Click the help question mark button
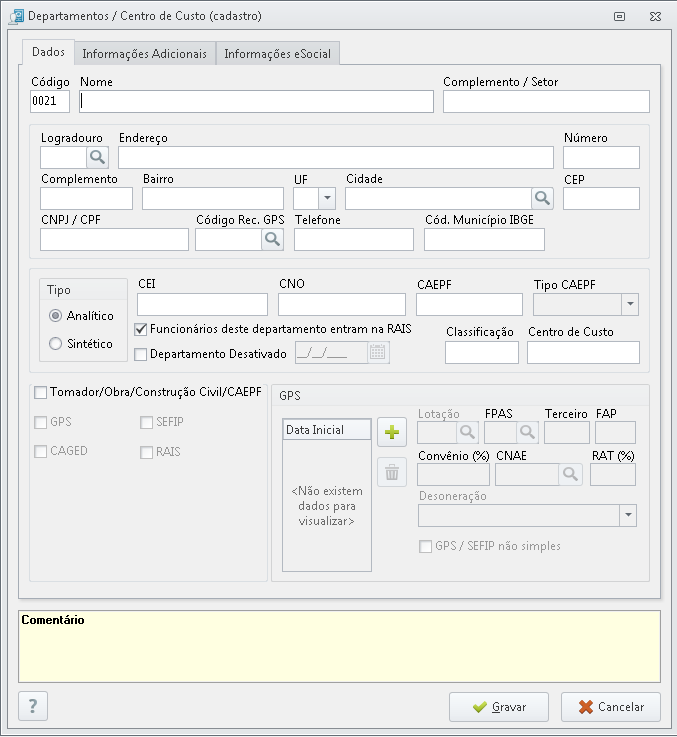The height and width of the screenshot is (737, 677). (x=33, y=706)
